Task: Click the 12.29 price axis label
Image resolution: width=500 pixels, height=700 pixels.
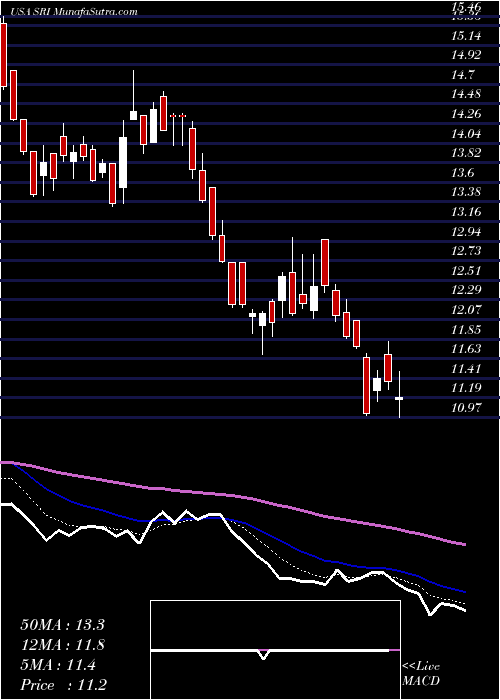Action: pyautogui.click(x=467, y=289)
